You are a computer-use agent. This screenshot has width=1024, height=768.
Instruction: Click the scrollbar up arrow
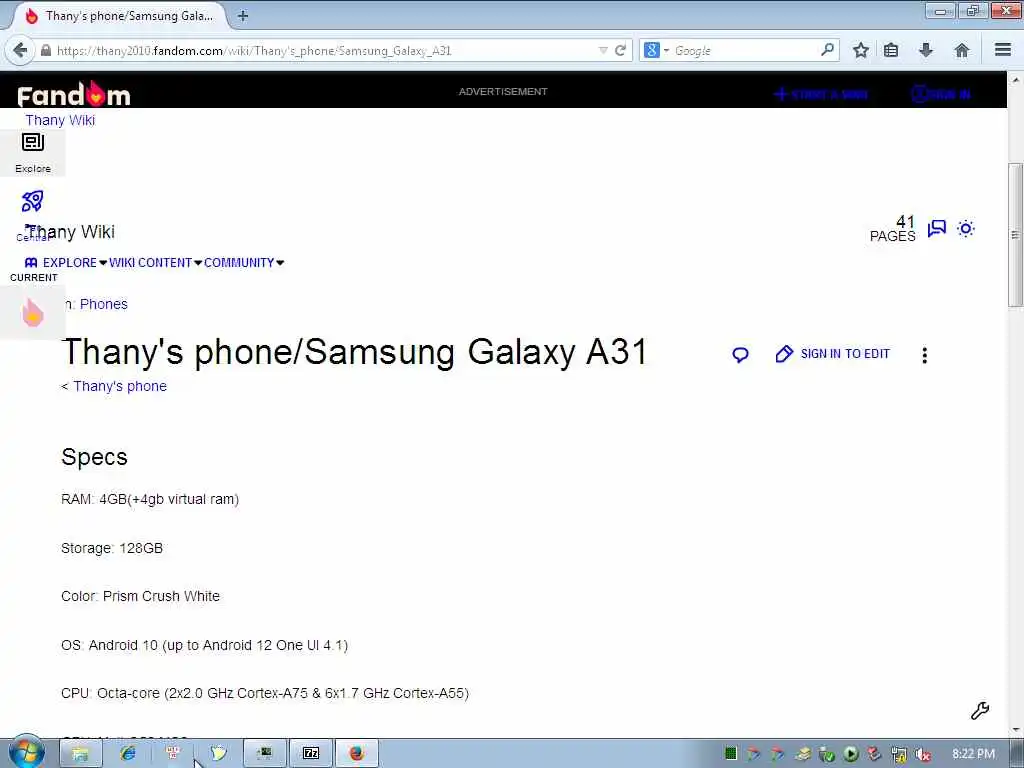click(x=1016, y=80)
